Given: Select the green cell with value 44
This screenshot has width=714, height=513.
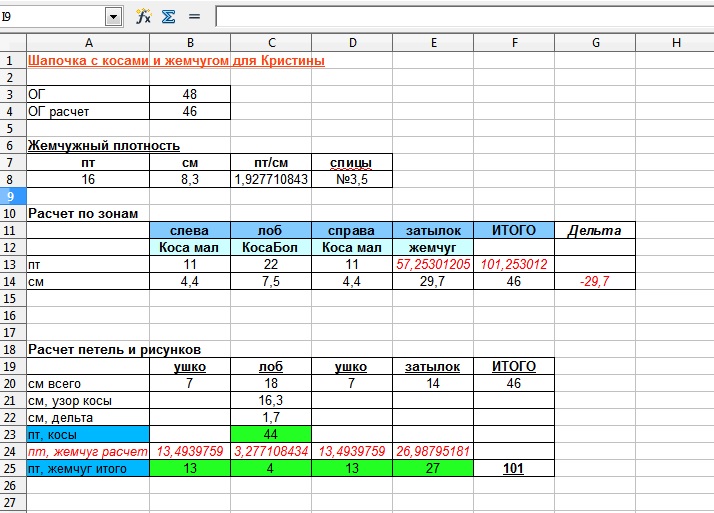Looking at the screenshot, I should click(x=270, y=434).
